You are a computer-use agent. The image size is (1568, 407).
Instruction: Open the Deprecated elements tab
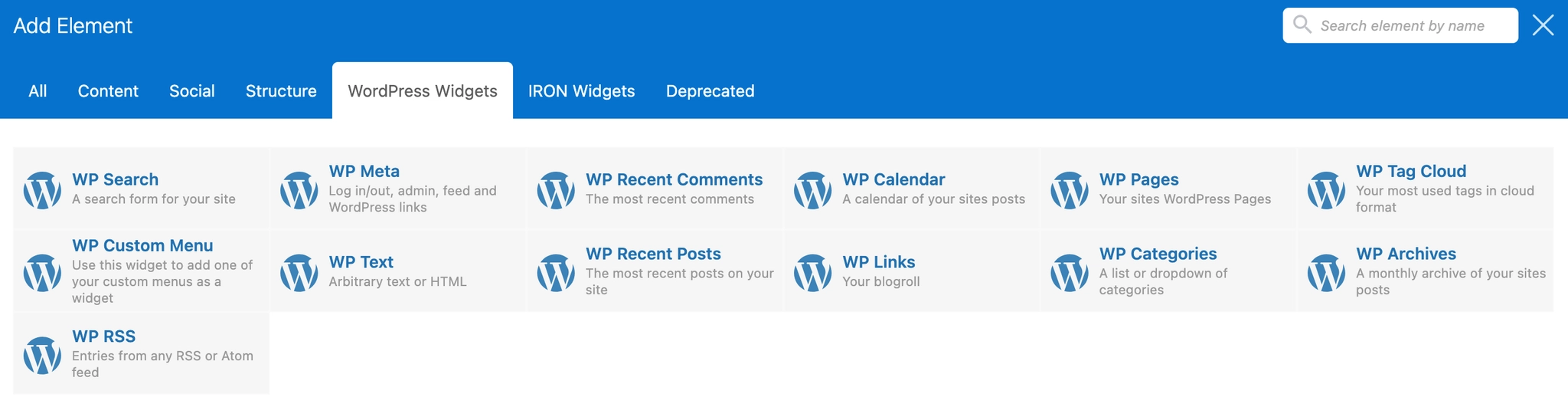(x=710, y=90)
